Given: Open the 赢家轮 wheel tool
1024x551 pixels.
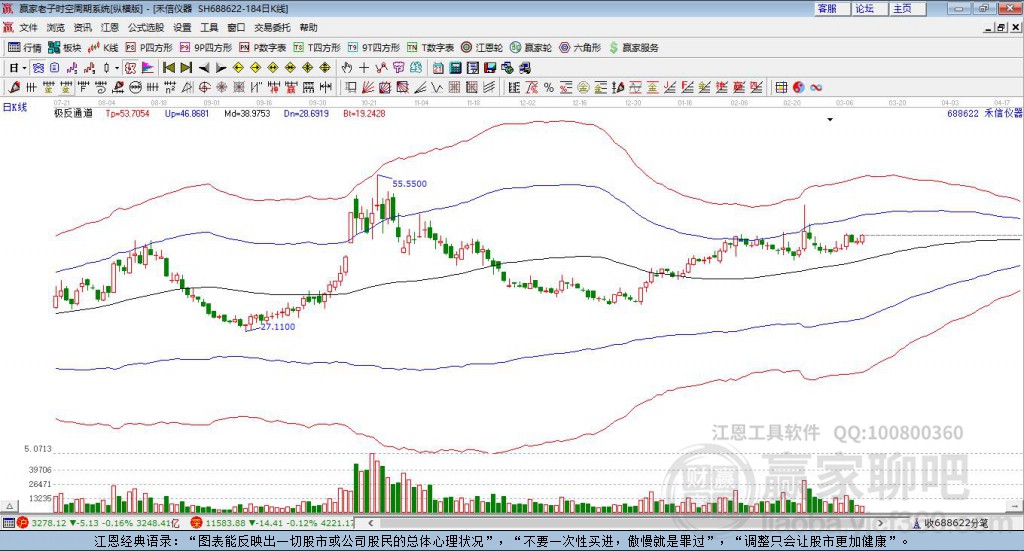Looking at the screenshot, I should point(531,48).
